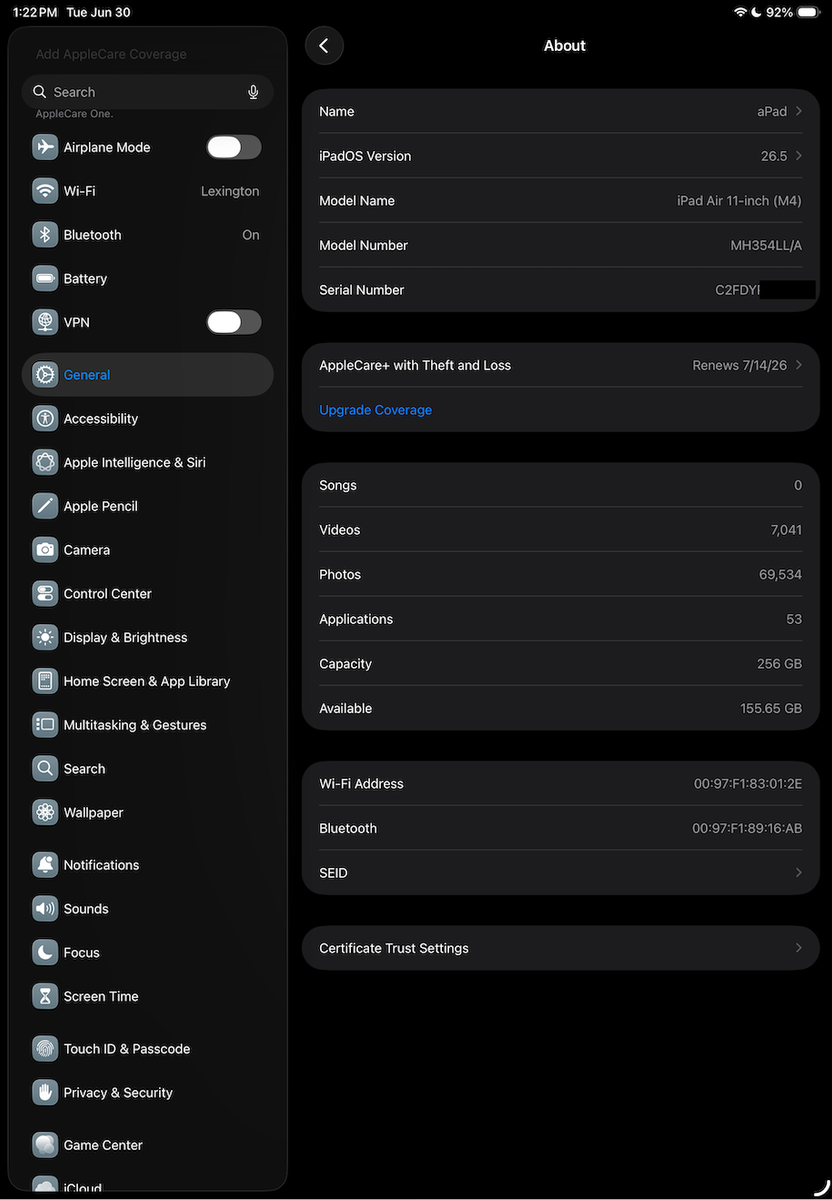This screenshot has width=832, height=1200.
Task: Tap the status bar clock 1:22 PM
Action: [35, 13]
